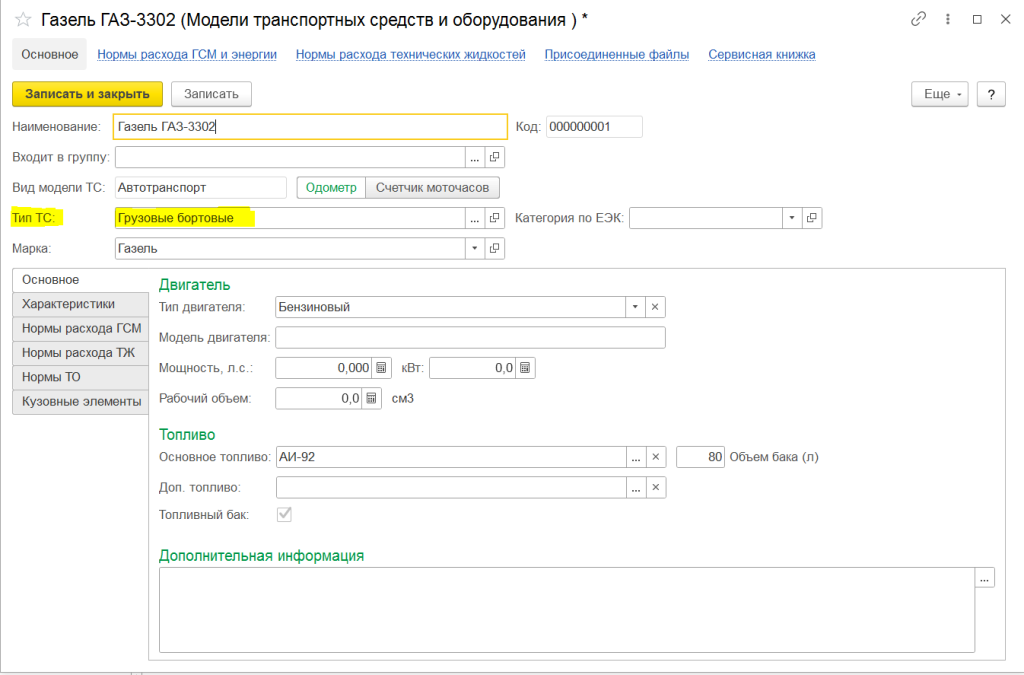This screenshot has height=675, width=1024.
Task: Open the Марка record with open icon
Action: click(x=495, y=248)
